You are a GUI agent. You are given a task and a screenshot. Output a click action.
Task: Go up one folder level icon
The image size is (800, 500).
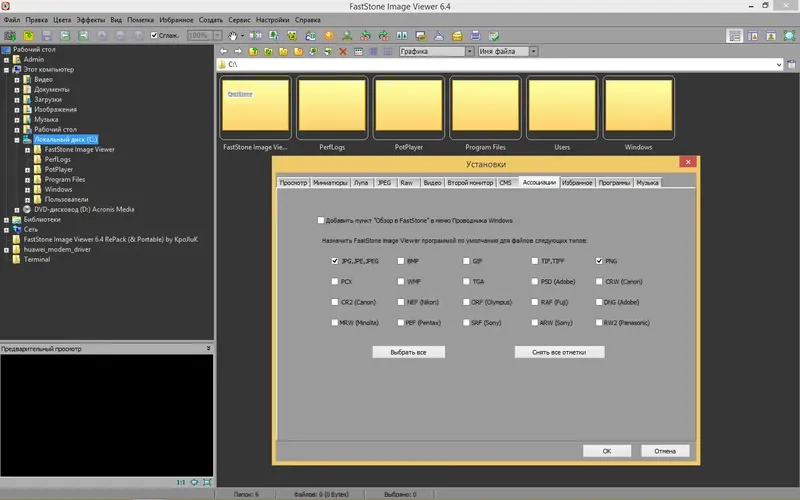(253, 52)
